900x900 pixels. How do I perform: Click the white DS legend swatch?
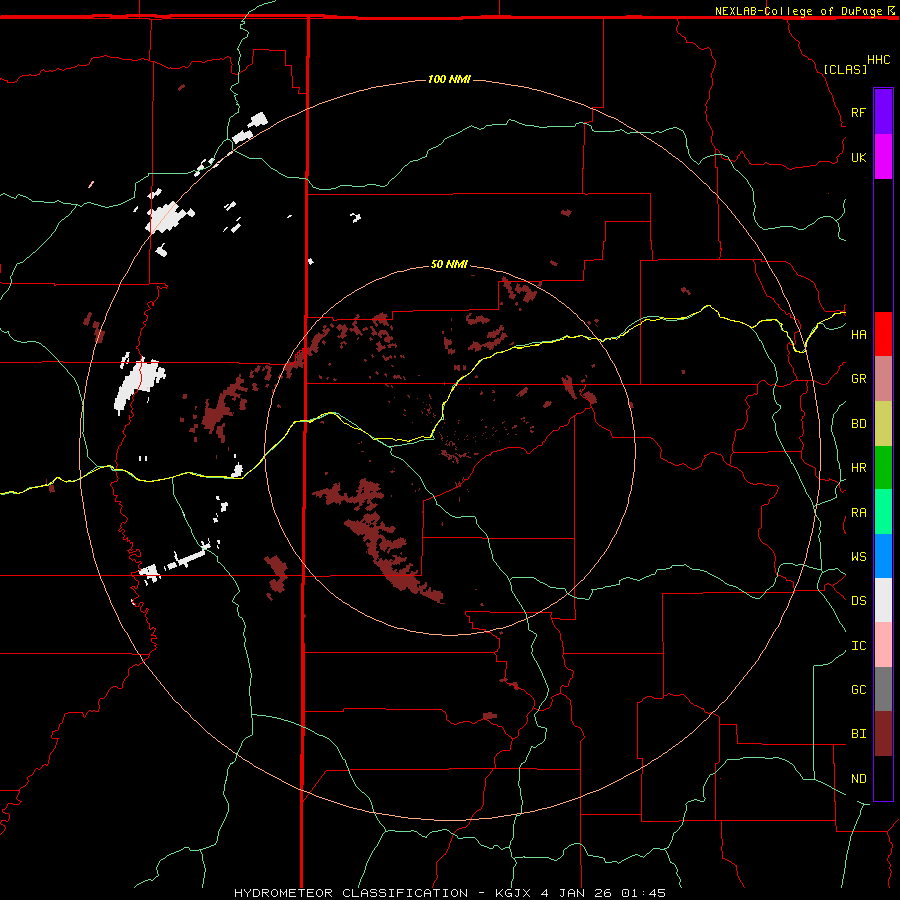click(883, 600)
